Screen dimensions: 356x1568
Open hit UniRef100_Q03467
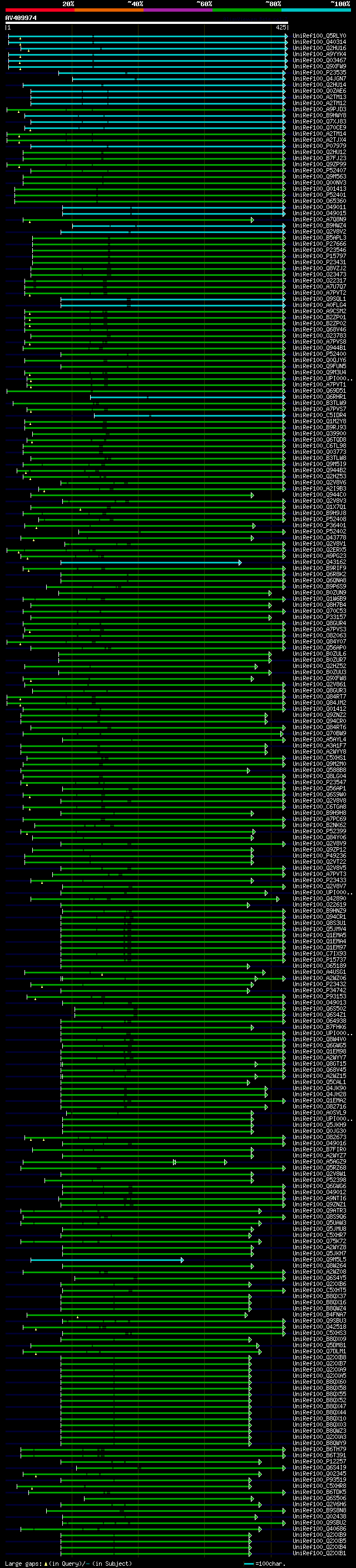[319, 61]
